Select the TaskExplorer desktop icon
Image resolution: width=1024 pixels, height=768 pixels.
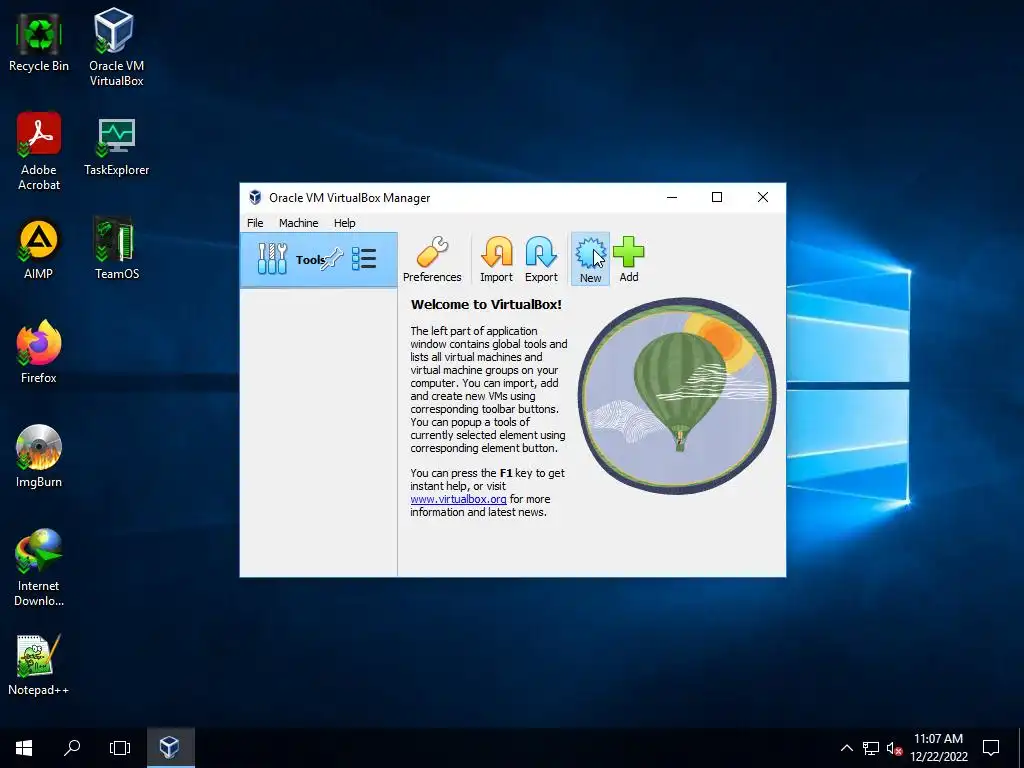(116, 146)
